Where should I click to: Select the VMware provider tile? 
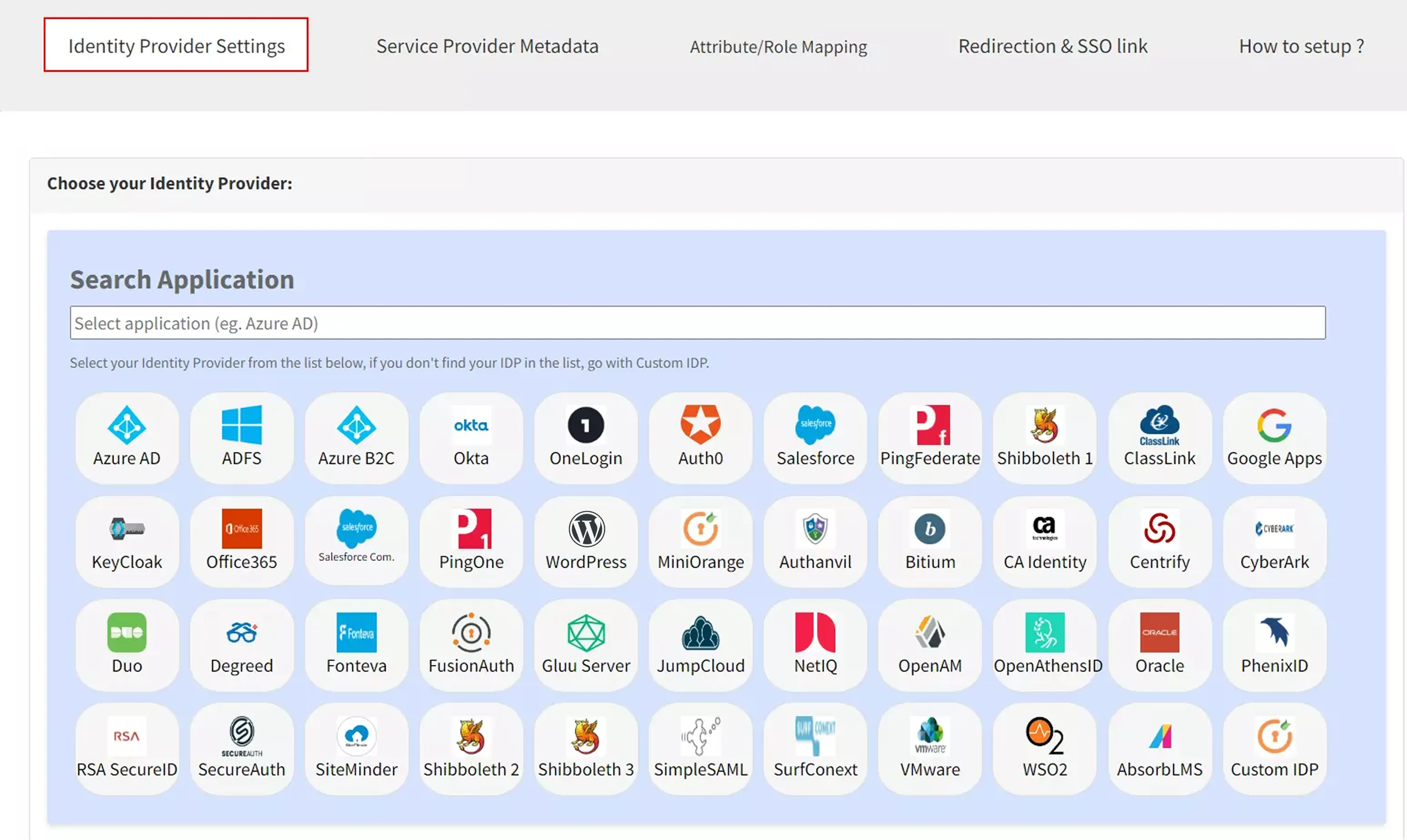930,749
